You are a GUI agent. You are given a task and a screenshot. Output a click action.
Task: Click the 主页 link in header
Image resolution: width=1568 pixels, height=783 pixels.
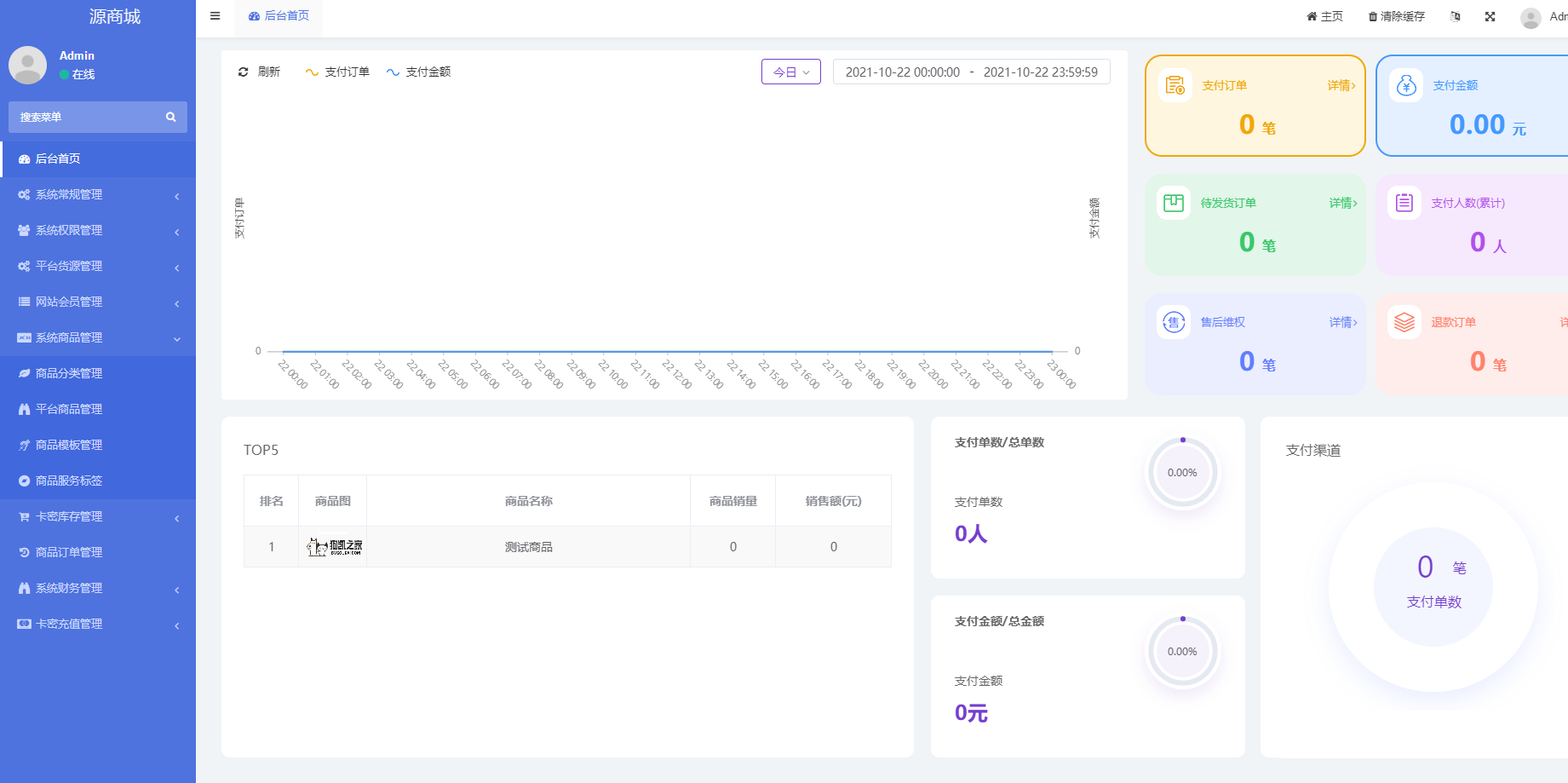click(1324, 17)
